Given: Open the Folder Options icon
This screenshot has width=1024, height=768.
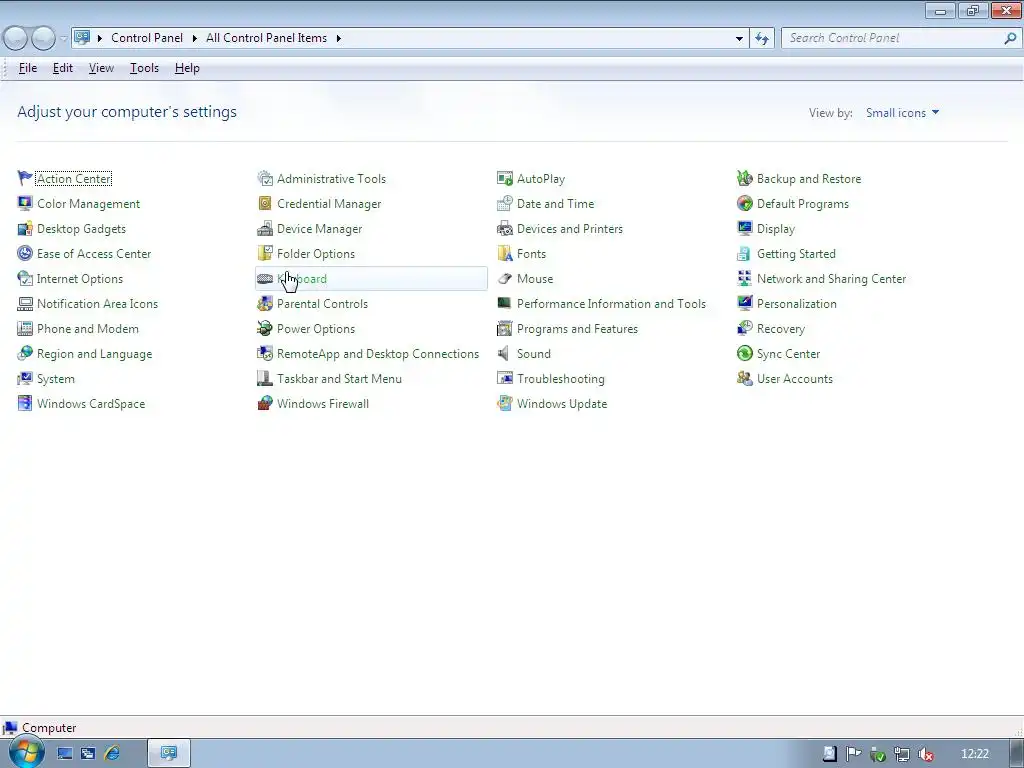Looking at the screenshot, I should click(264, 253).
